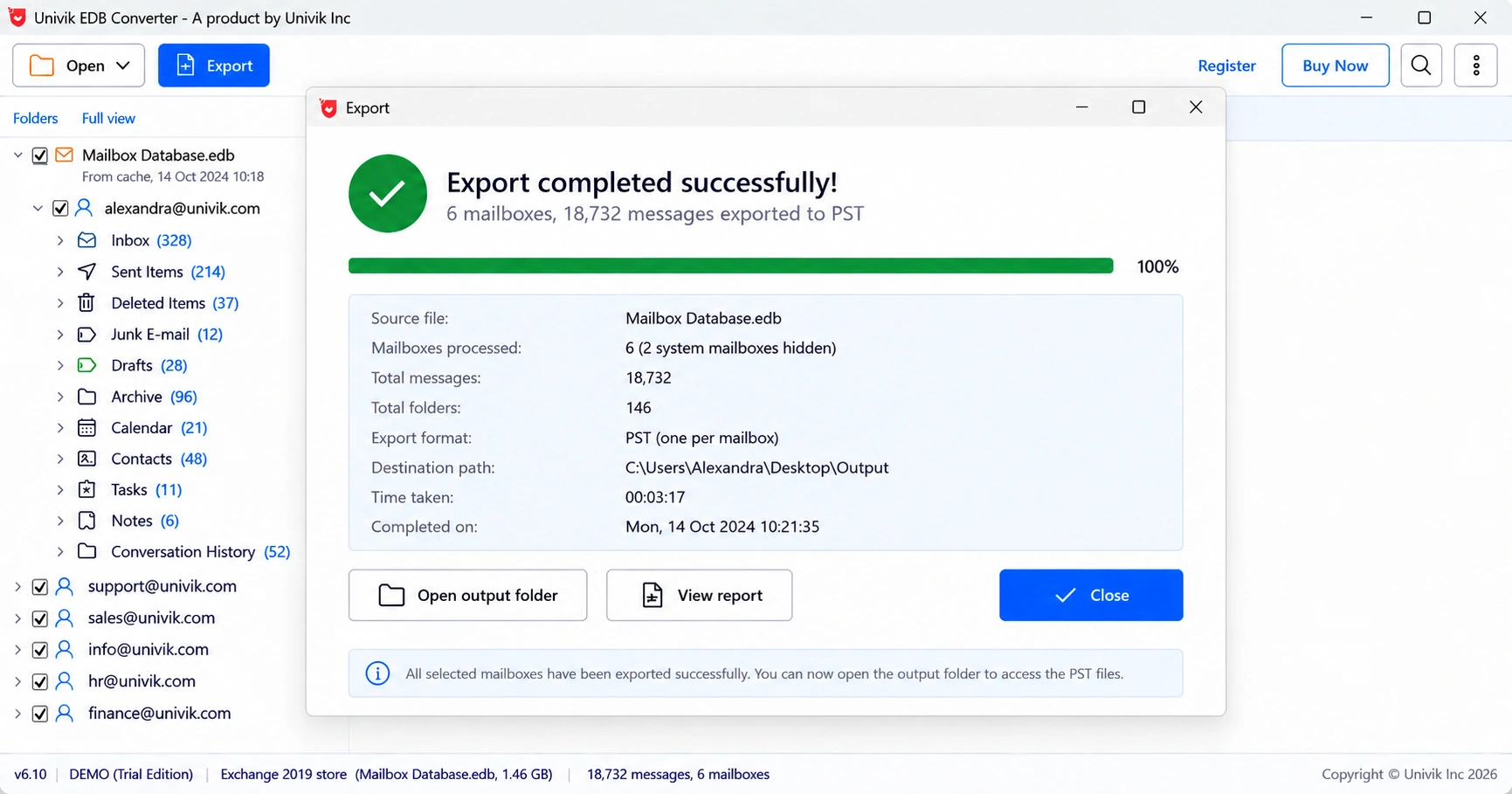1512x794 pixels.
Task: Toggle the sales@univik.com checkbox
Action: [x=40, y=618]
